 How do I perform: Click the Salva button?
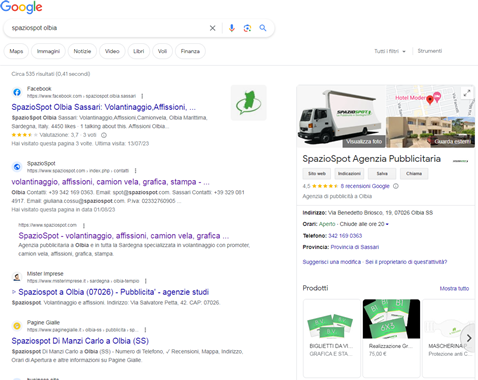pos(382,174)
